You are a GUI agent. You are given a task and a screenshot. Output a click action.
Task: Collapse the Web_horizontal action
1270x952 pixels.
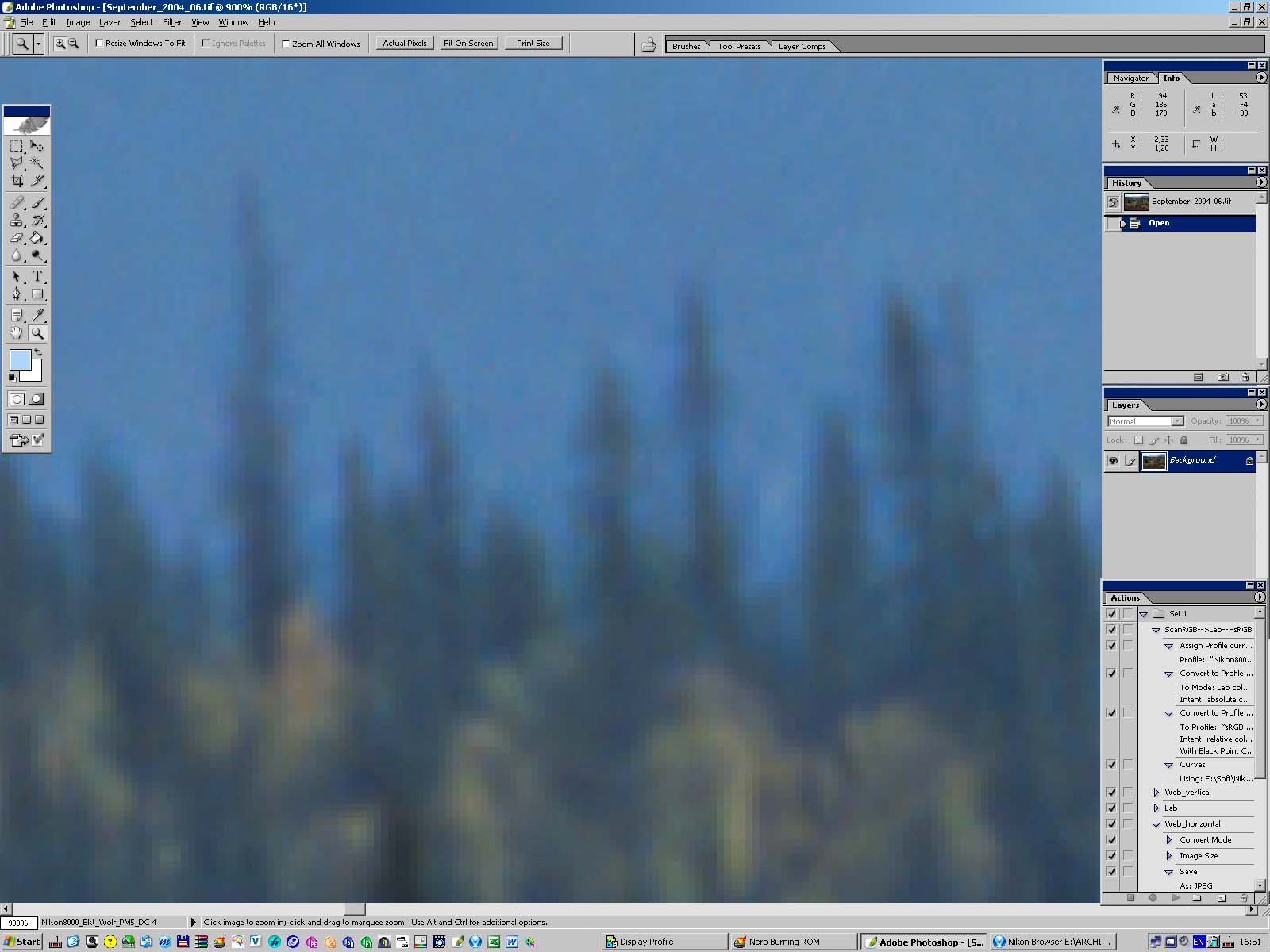click(x=1156, y=824)
